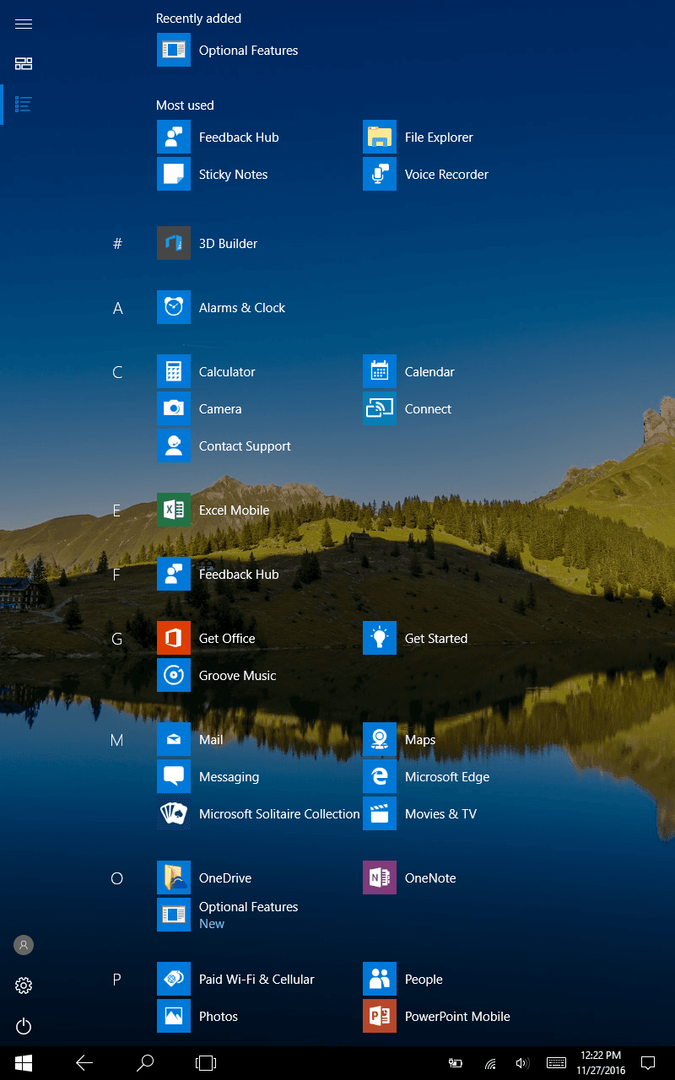This screenshot has width=675, height=1080.
Task: Click the letter O section header
Action: (117, 878)
